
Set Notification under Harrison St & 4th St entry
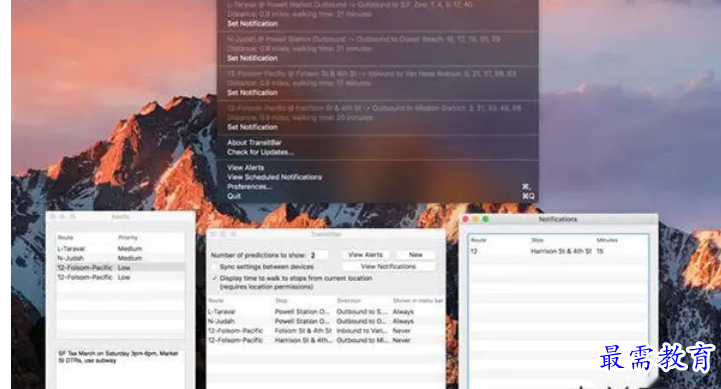252,127
